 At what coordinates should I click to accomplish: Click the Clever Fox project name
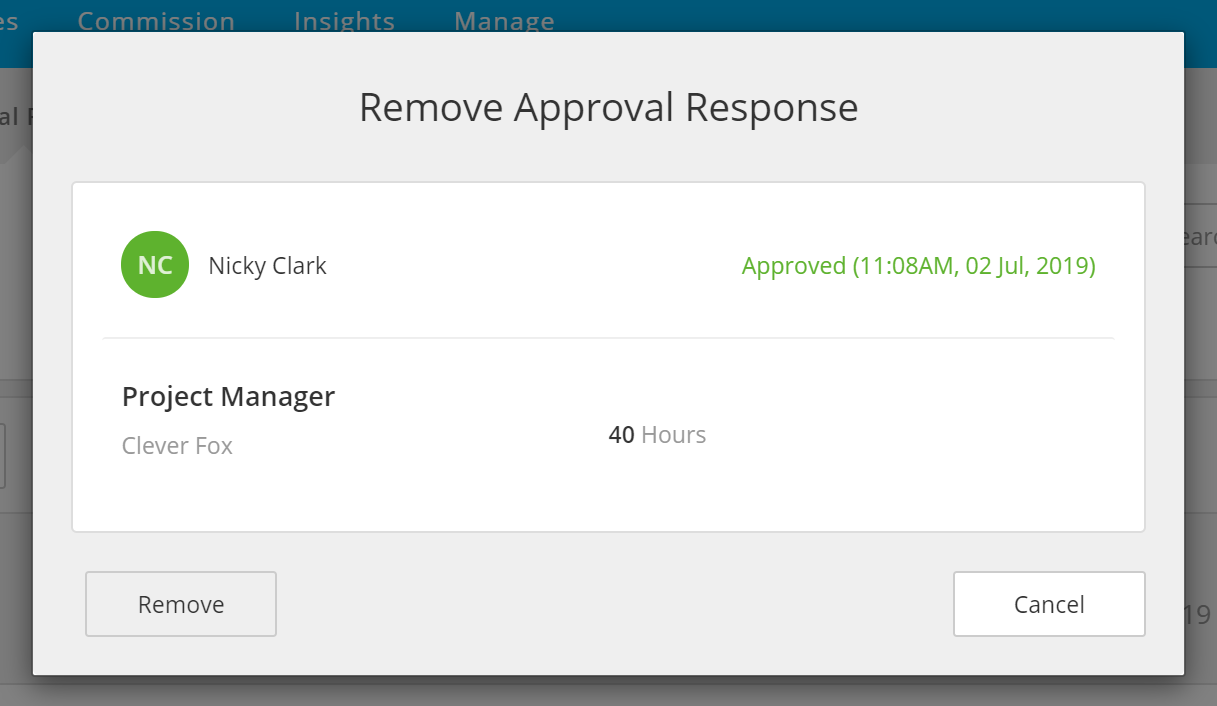177,446
